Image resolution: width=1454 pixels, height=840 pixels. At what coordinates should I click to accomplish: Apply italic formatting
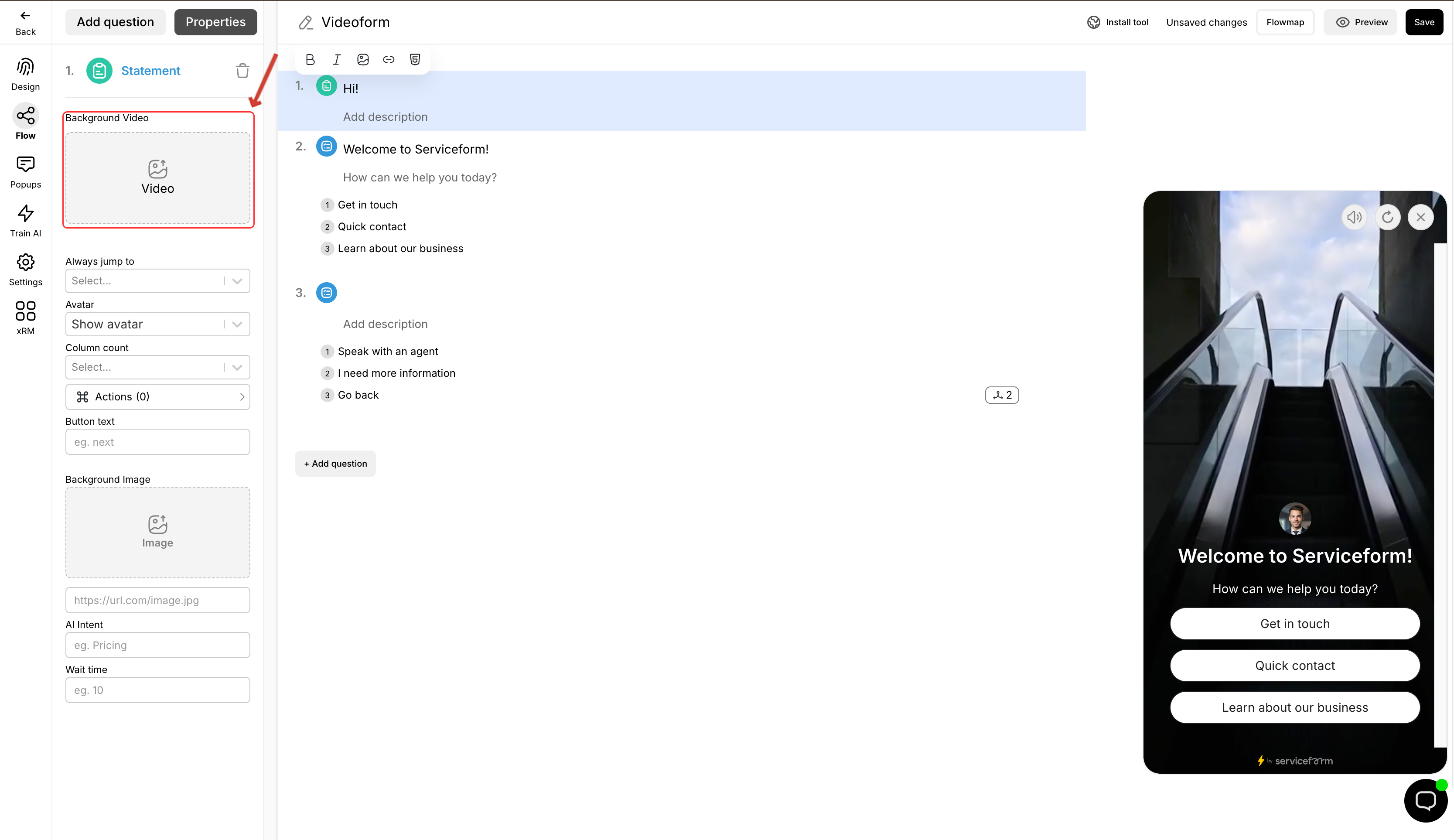coord(337,59)
